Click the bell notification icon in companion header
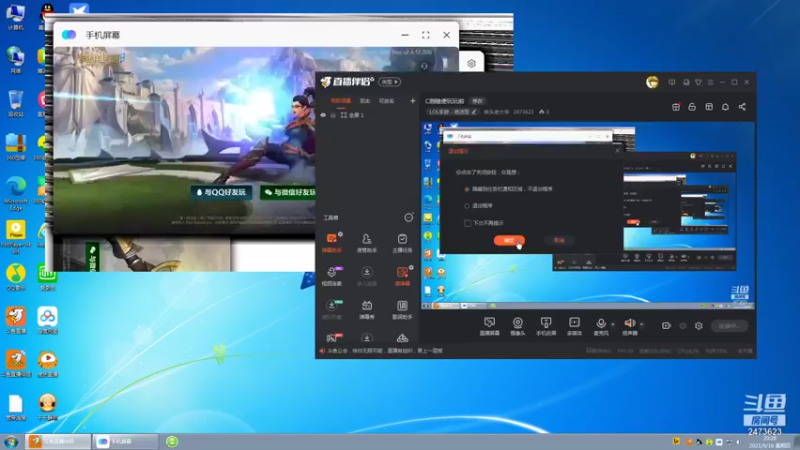 point(725,107)
